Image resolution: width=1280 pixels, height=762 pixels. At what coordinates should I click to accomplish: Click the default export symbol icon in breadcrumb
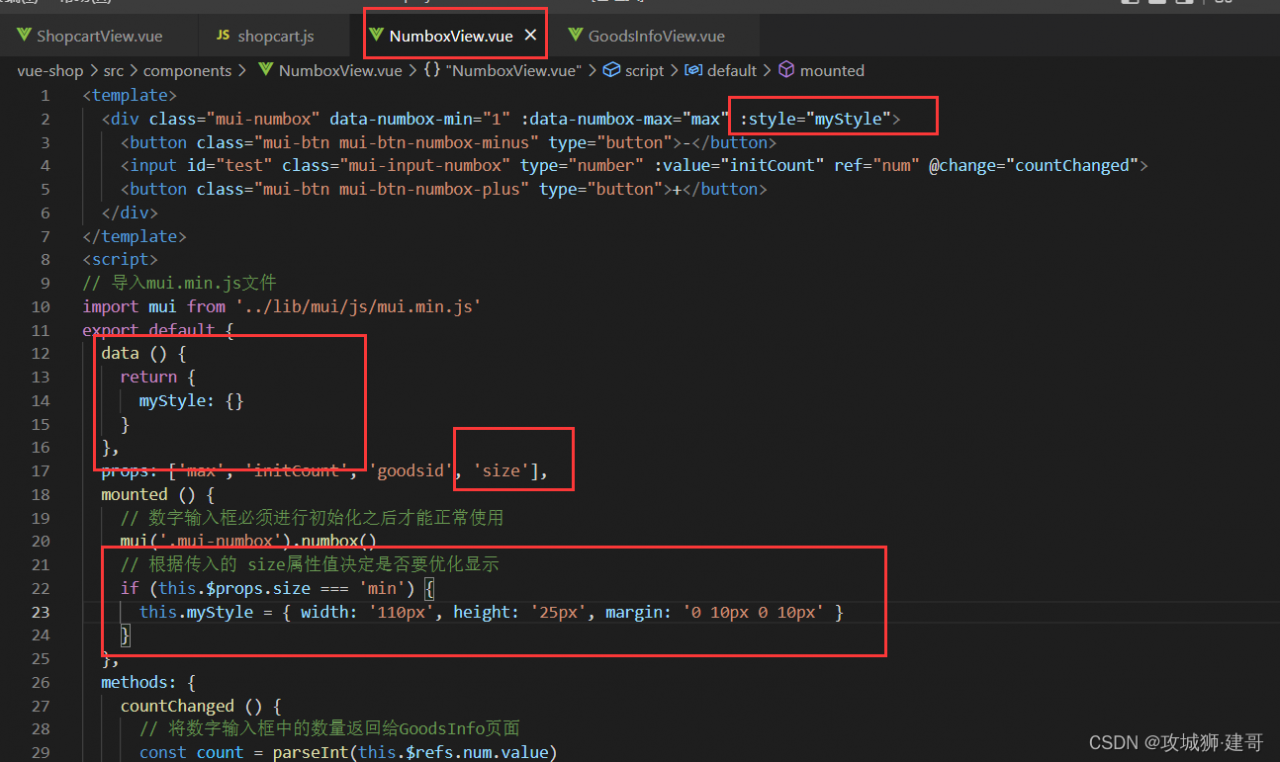tap(693, 71)
